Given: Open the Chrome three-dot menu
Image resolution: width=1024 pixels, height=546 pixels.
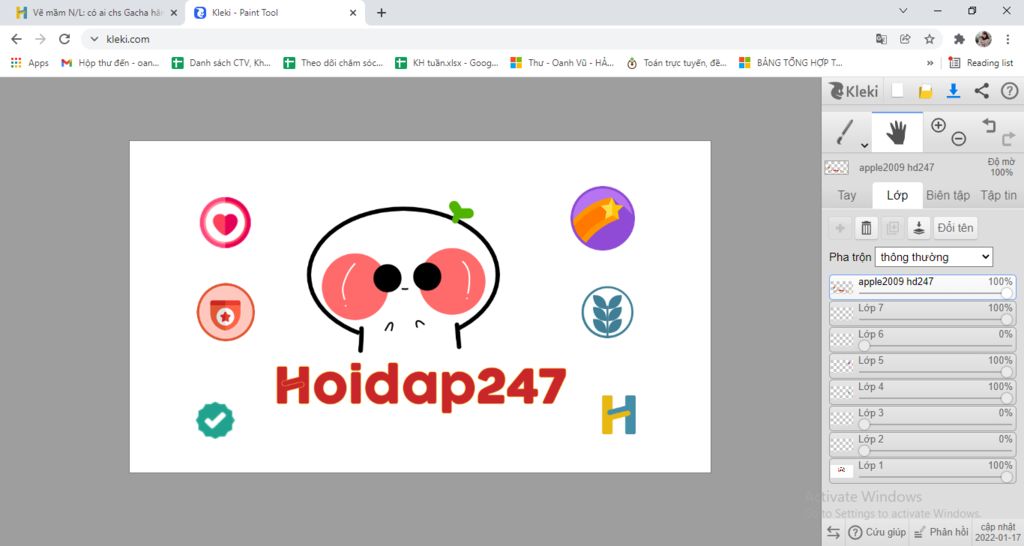Looking at the screenshot, I should click(1008, 39).
